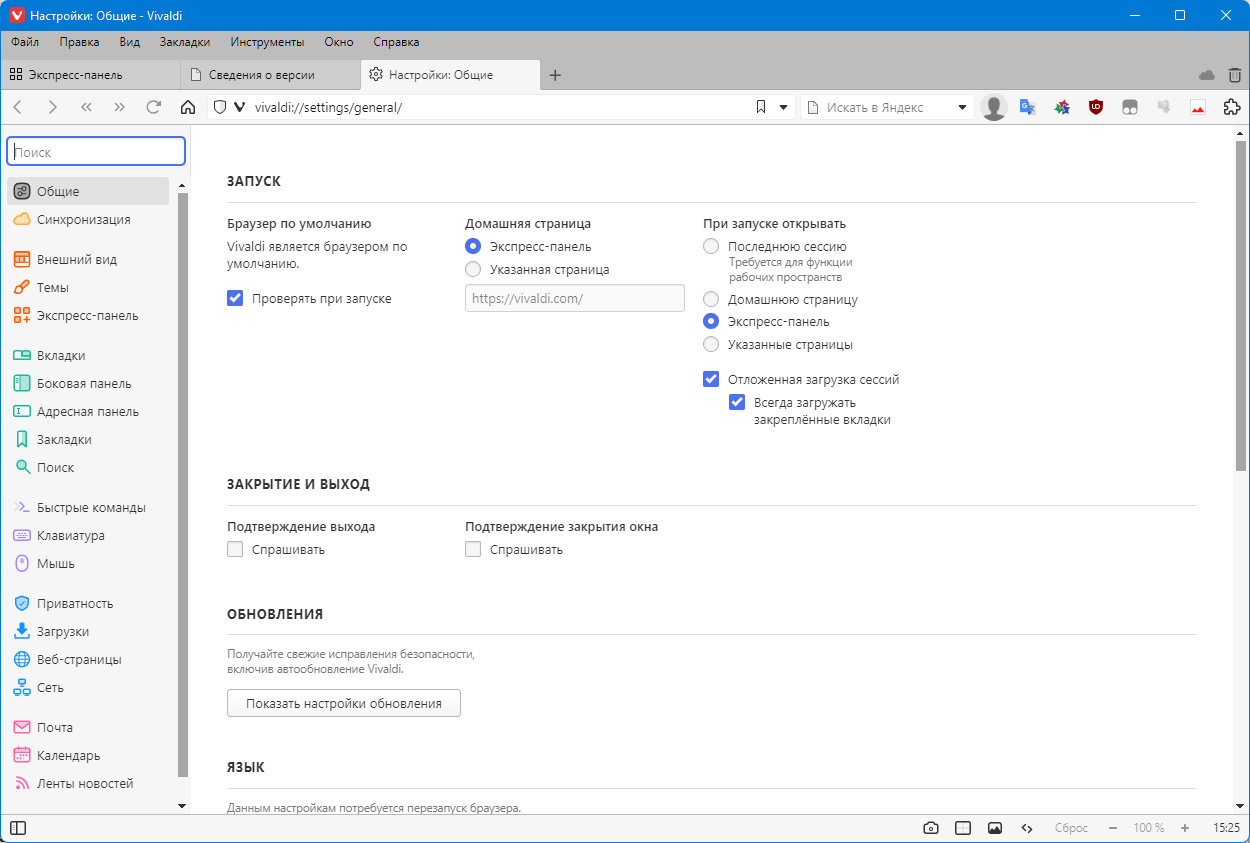Image resolution: width=1250 pixels, height=843 pixels.
Task: Click the user profile avatar icon
Action: (x=994, y=107)
